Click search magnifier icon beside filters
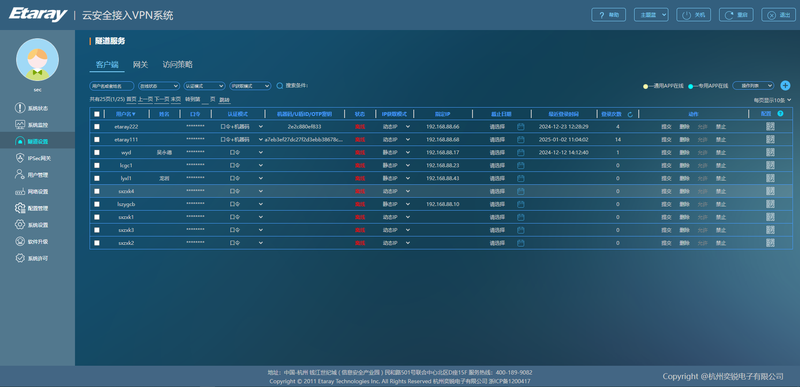 (280, 86)
